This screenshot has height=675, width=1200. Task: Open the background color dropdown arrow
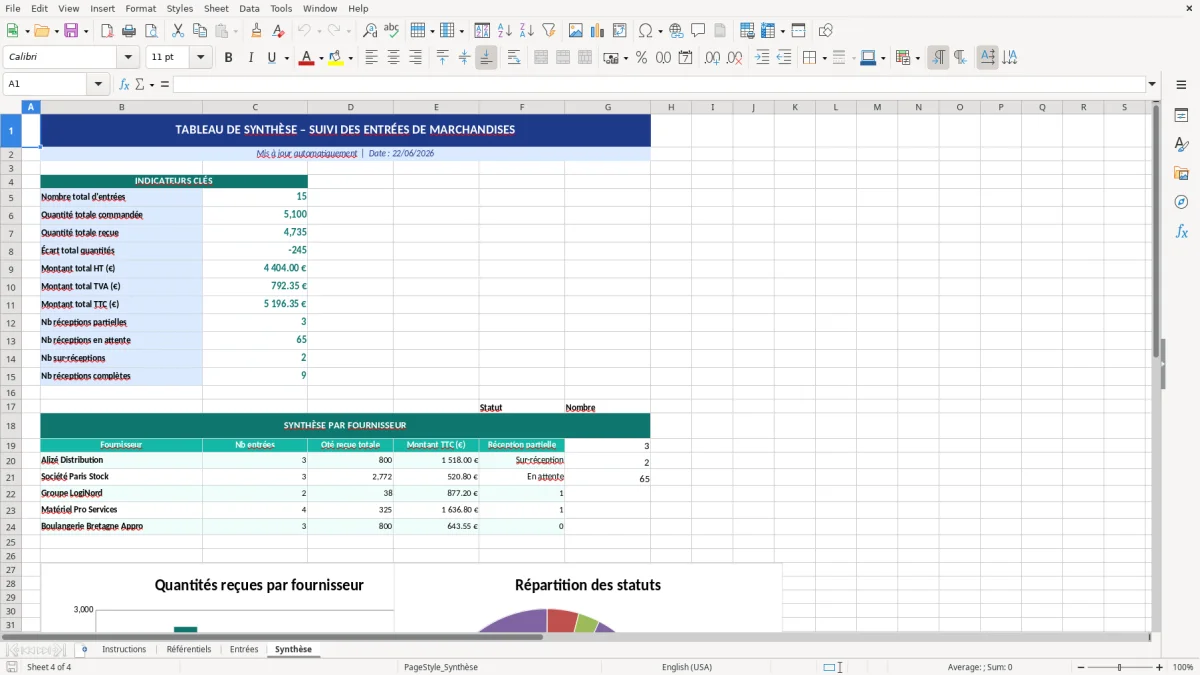350,58
